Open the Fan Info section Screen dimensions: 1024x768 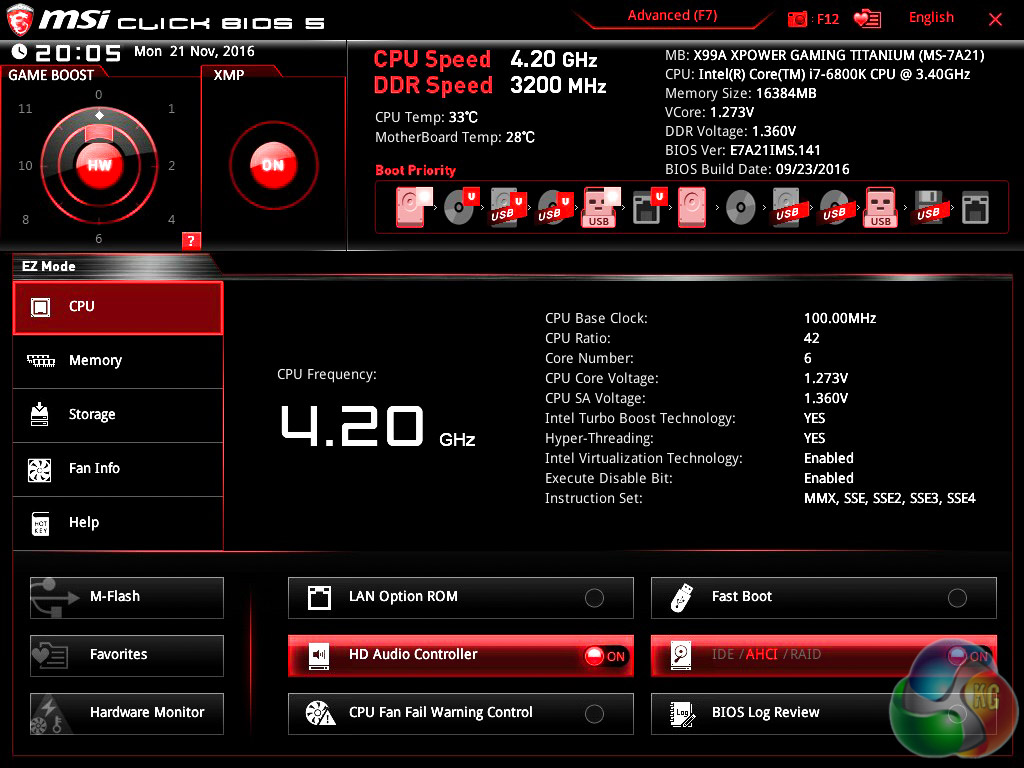coord(118,469)
